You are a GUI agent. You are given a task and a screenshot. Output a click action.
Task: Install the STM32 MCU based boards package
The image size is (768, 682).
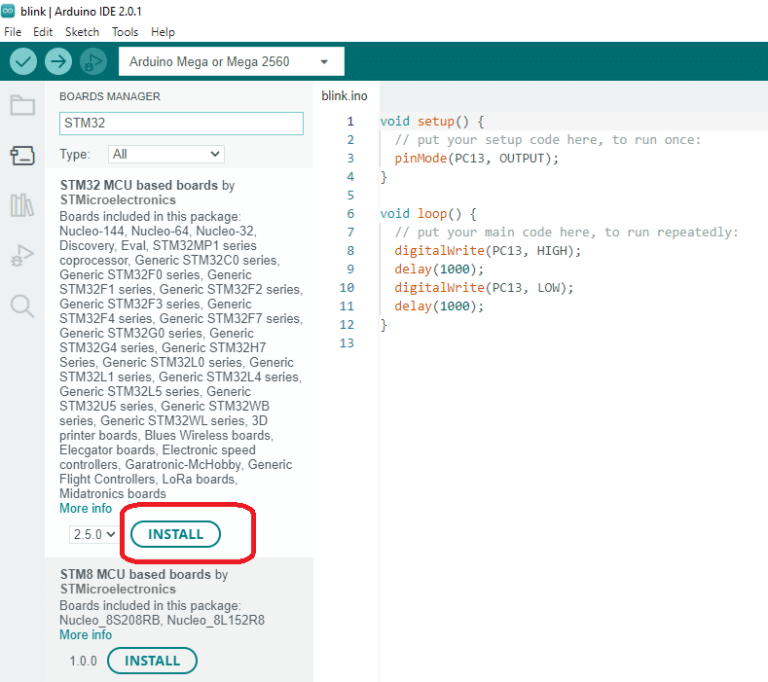pos(175,534)
